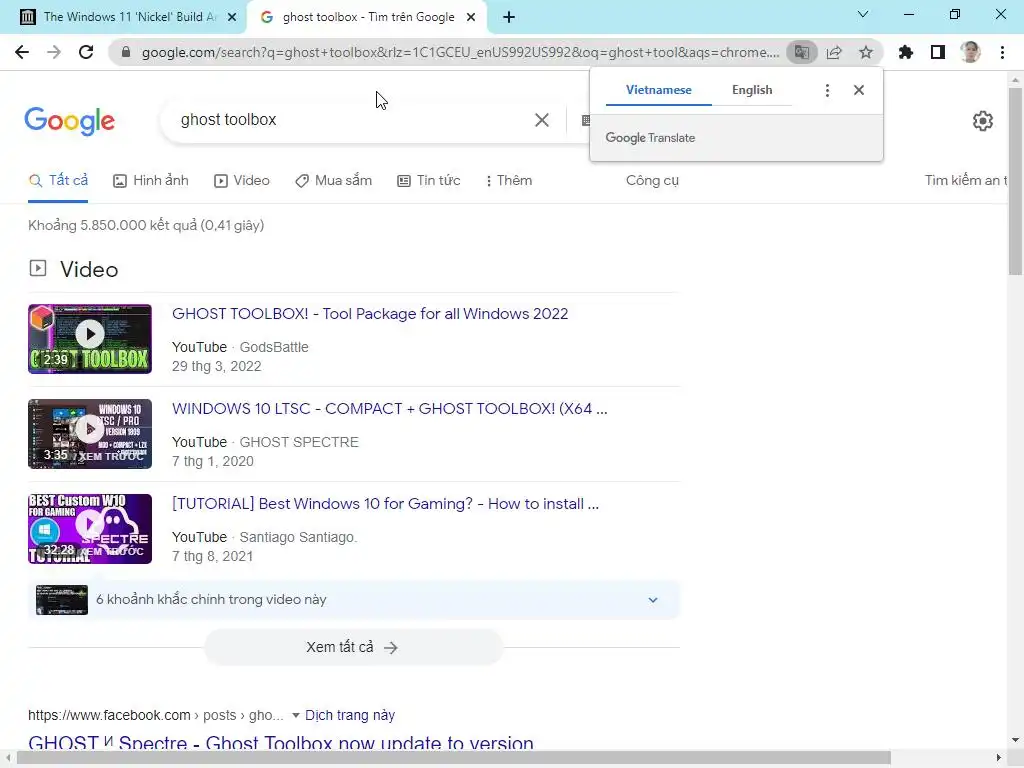Image resolution: width=1024 pixels, height=768 pixels.
Task: Reload the current page
Action: [x=86, y=52]
